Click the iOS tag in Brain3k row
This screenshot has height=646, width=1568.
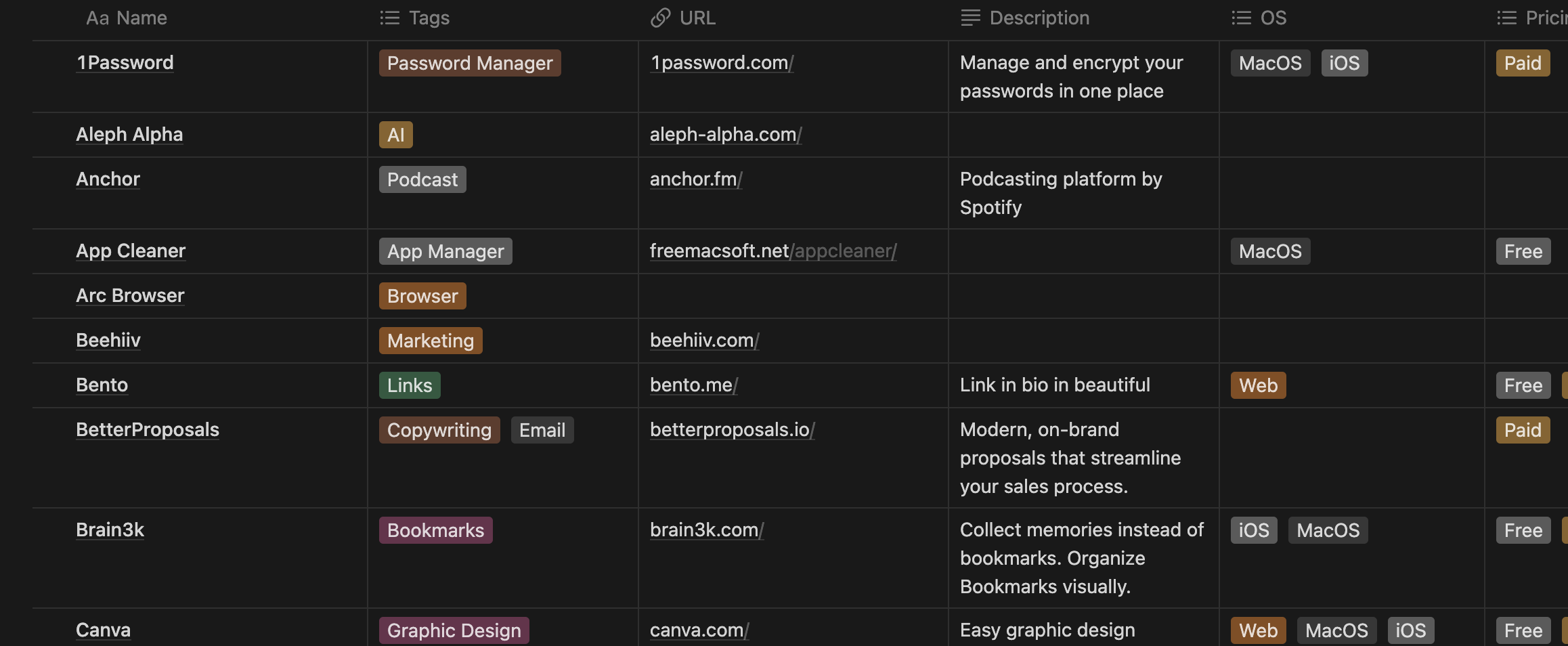coord(1255,530)
